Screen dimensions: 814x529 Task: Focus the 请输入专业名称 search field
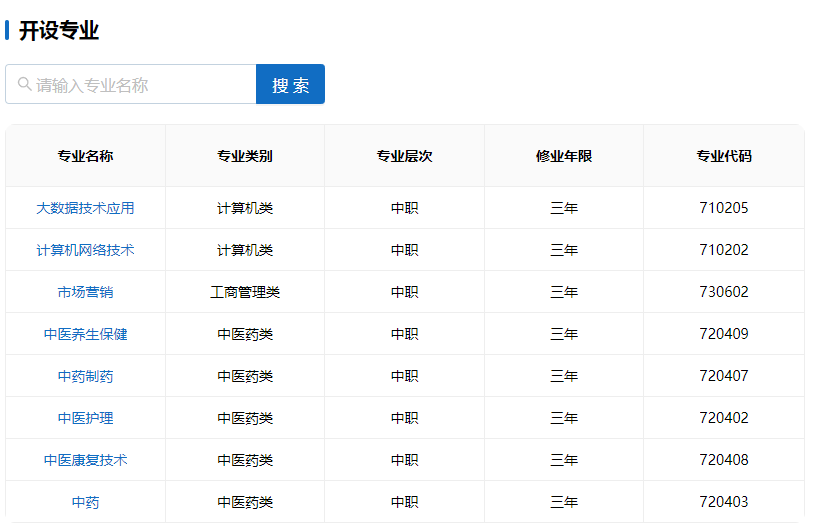pyautogui.click(x=131, y=84)
